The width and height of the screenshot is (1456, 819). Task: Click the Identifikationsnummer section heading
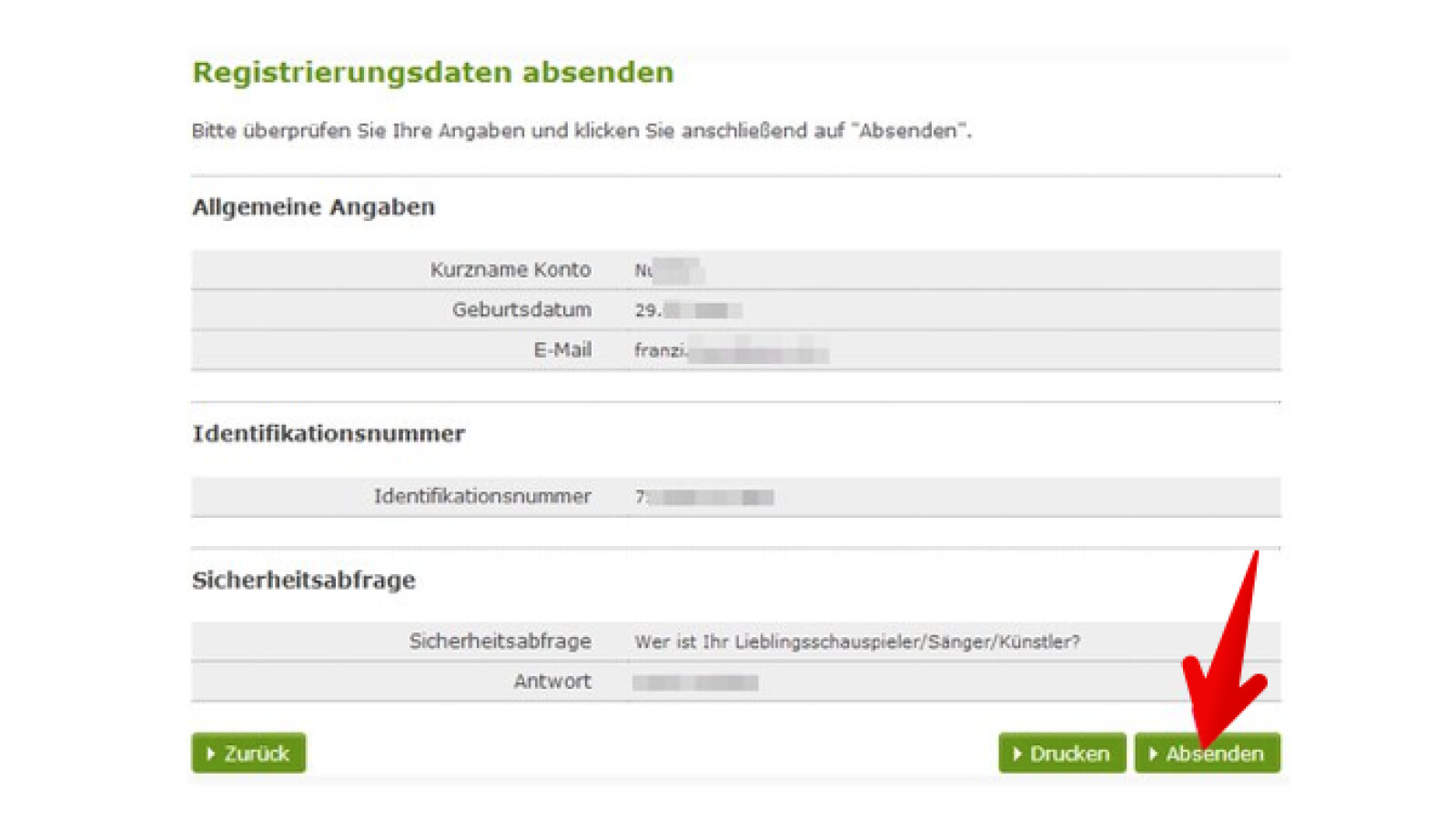coord(329,433)
